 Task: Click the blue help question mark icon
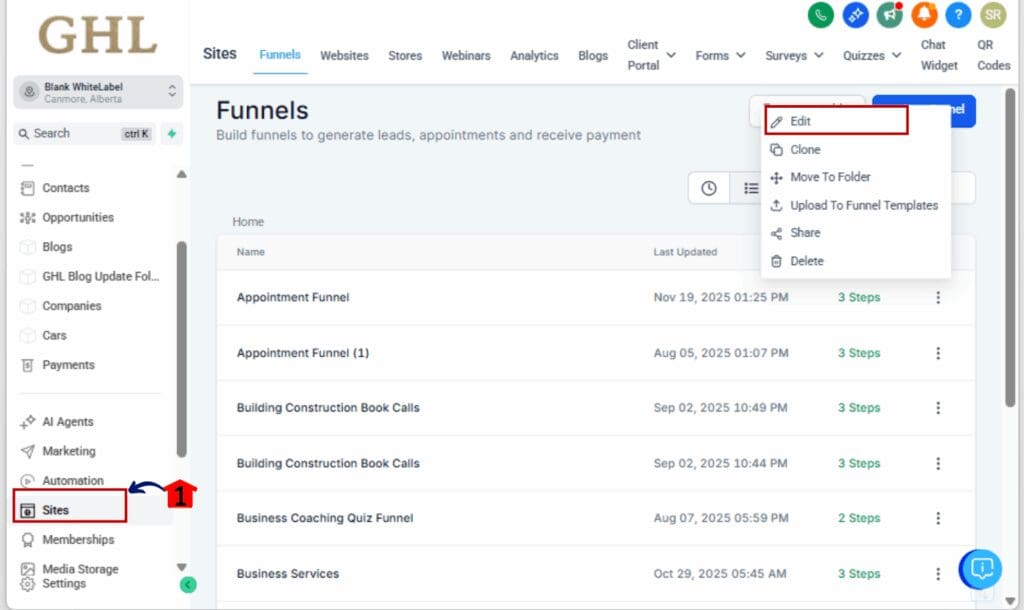[958, 15]
